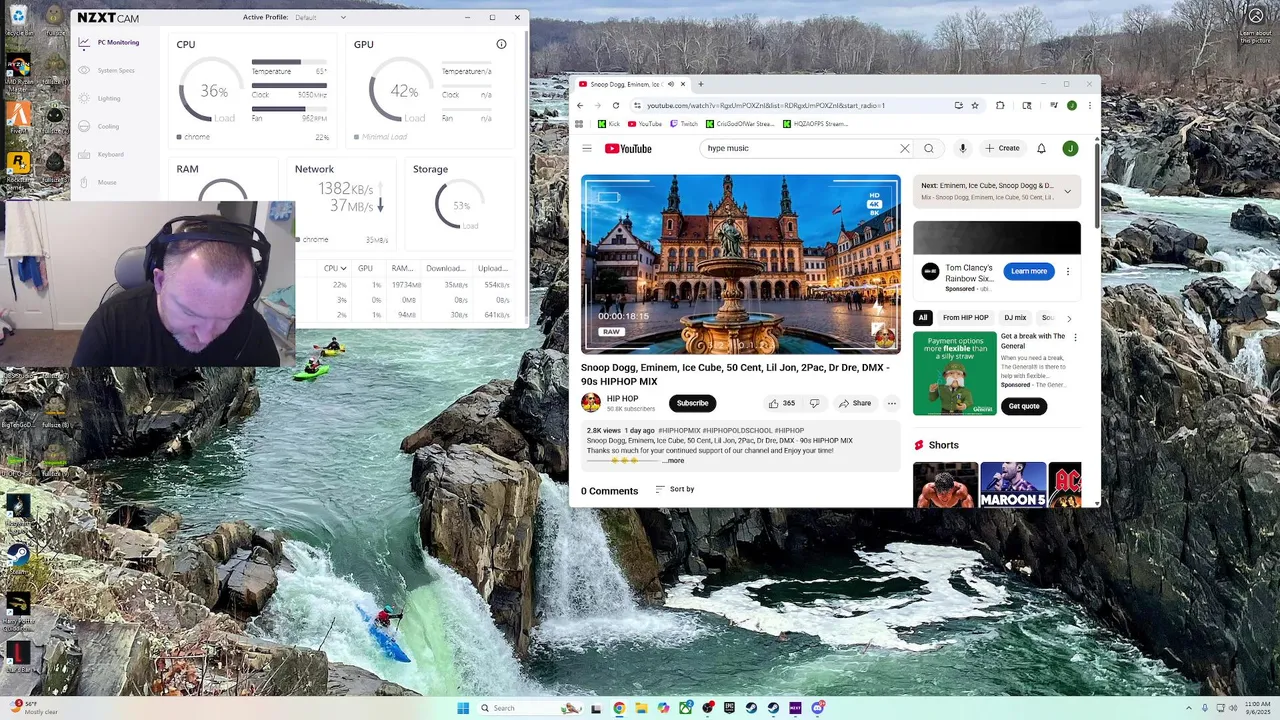Click the GPU info icon
1280x720 pixels.
click(501, 44)
